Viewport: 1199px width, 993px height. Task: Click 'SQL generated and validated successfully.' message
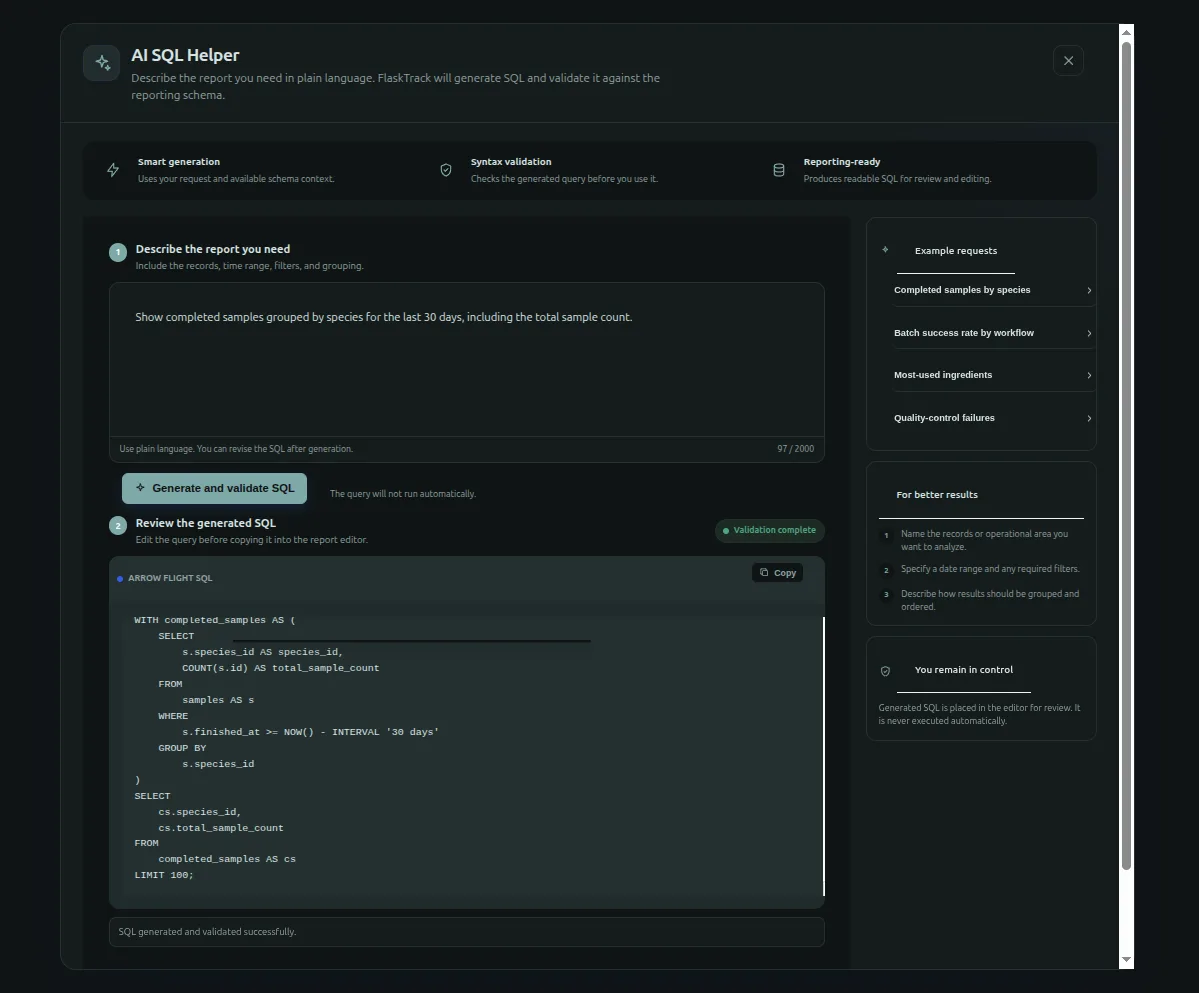pyautogui.click(x=207, y=932)
